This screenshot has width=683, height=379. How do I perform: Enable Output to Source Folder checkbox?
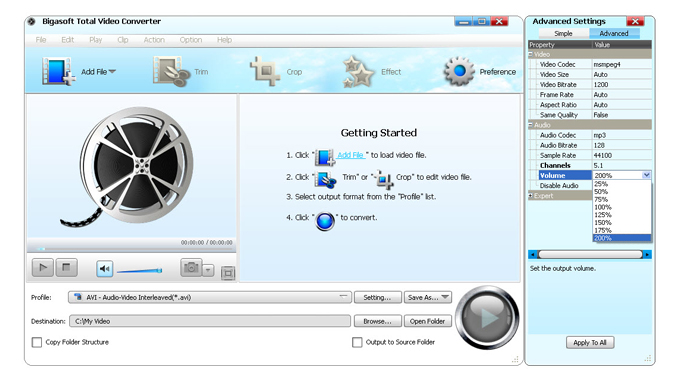357,342
